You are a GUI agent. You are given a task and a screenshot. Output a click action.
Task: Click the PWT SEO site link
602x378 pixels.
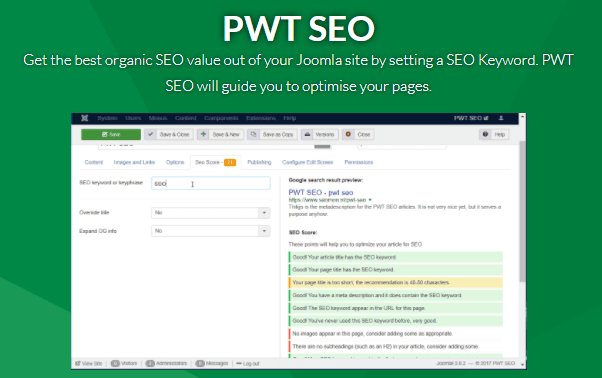[471, 118]
